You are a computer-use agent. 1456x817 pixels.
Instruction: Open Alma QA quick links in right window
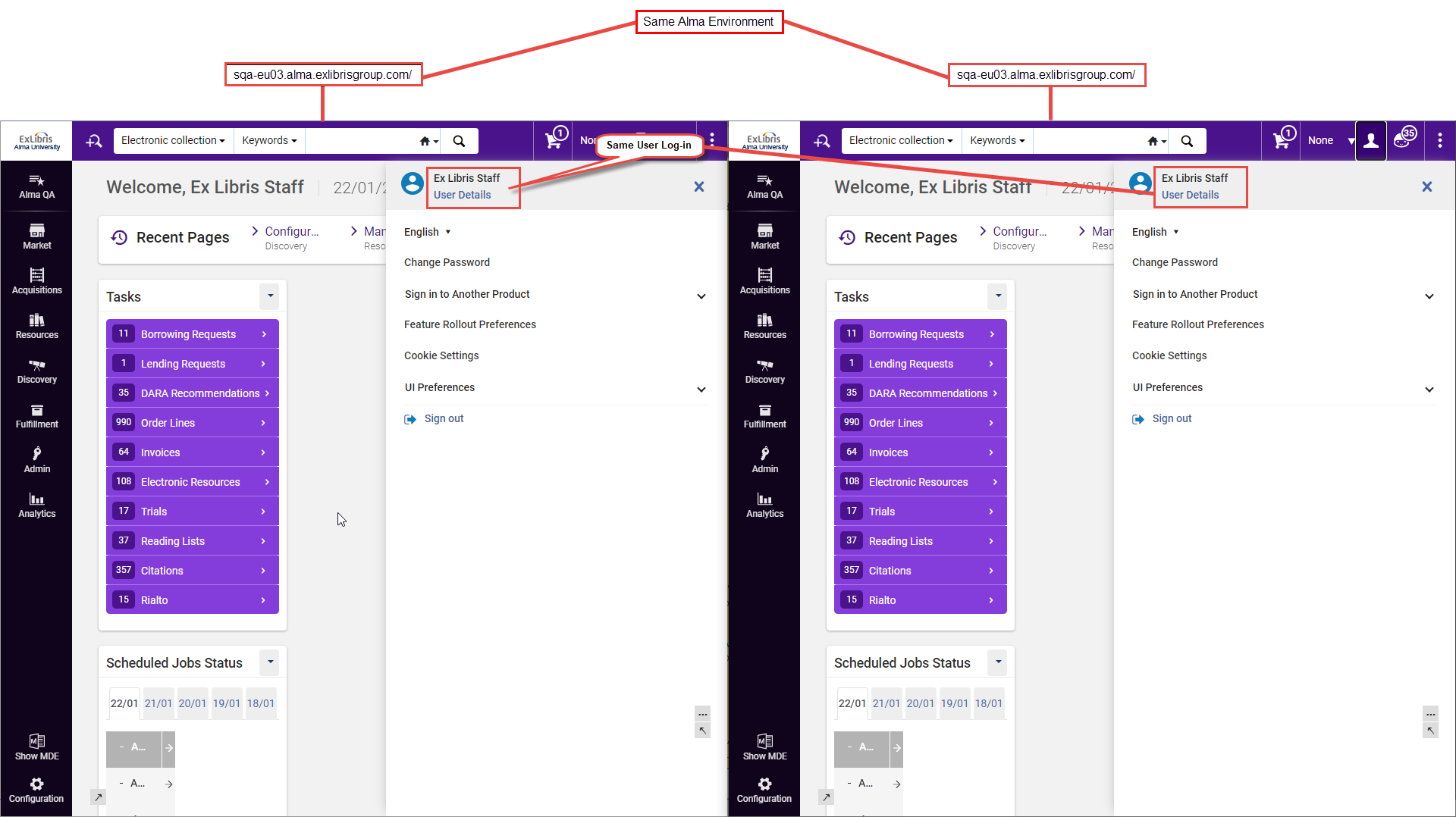pyautogui.click(x=764, y=186)
